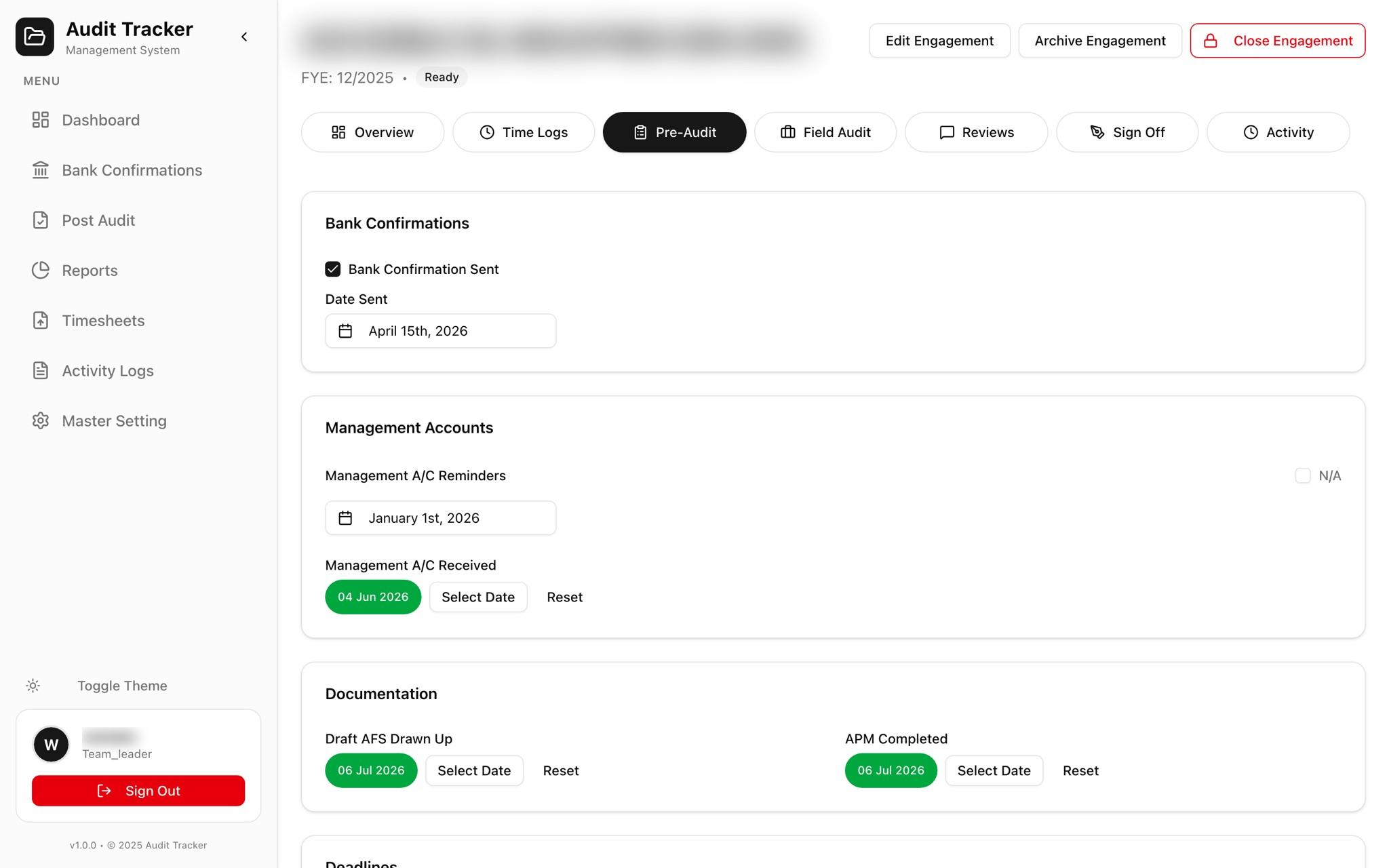Click the Audit Tracker folder logo icon
The image size is (1389, 868).
pyautogui.click(x=35, y=37)
